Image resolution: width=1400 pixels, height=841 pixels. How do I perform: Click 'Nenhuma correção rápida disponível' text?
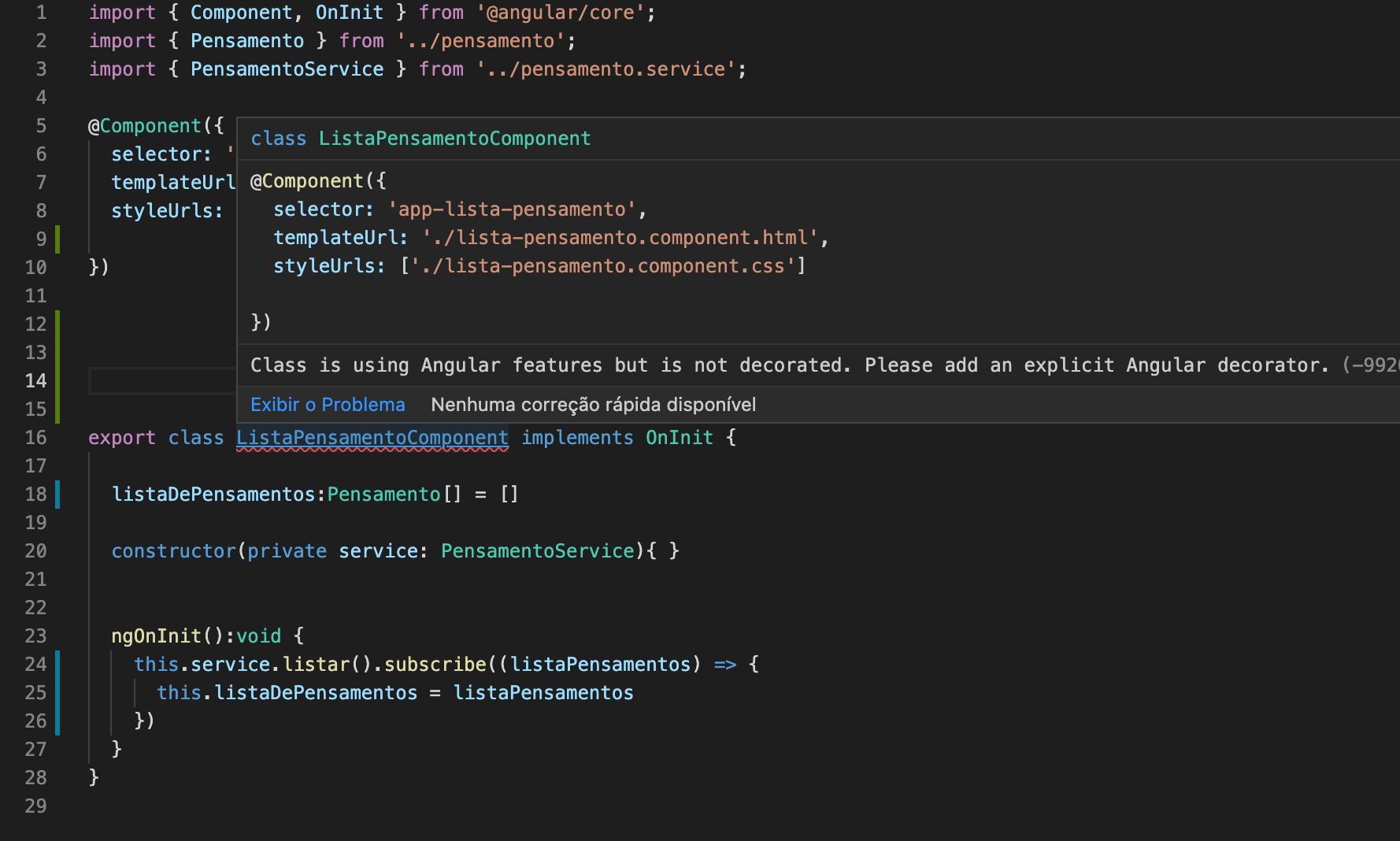tap(593, 405)
